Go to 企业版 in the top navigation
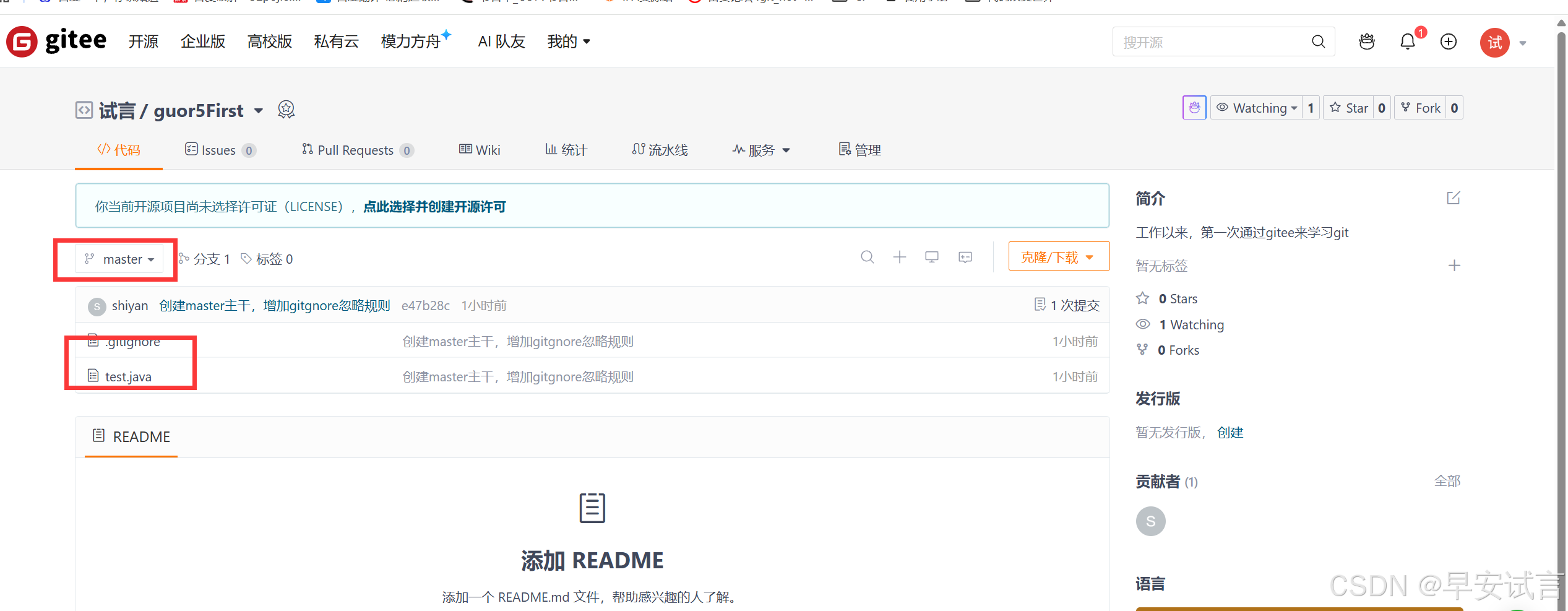Screen dimensions: 1568x611 pyautogui.click(x=203, y=41)
